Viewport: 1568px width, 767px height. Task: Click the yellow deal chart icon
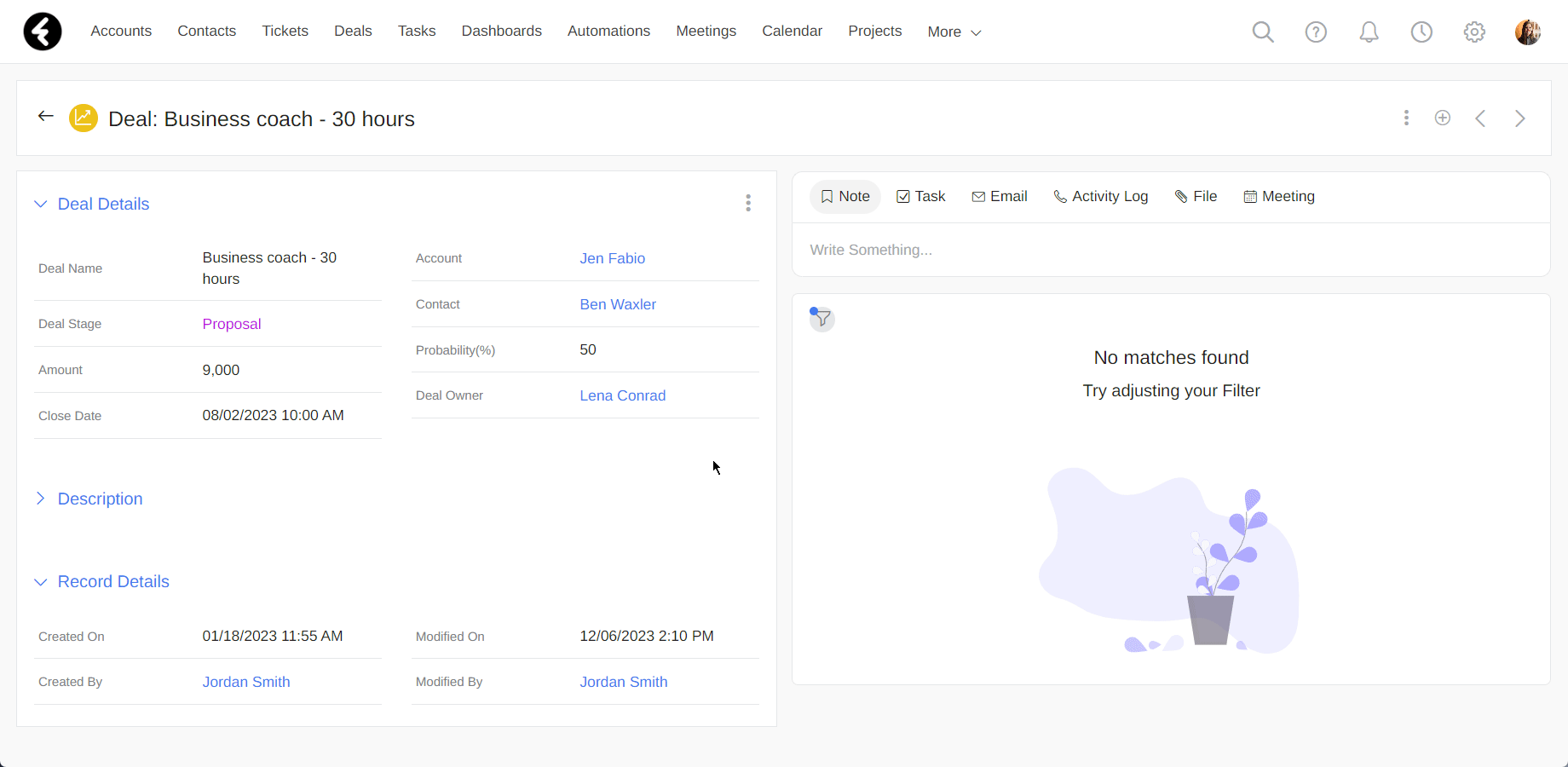pyautogui.click(x=84, y=118)
